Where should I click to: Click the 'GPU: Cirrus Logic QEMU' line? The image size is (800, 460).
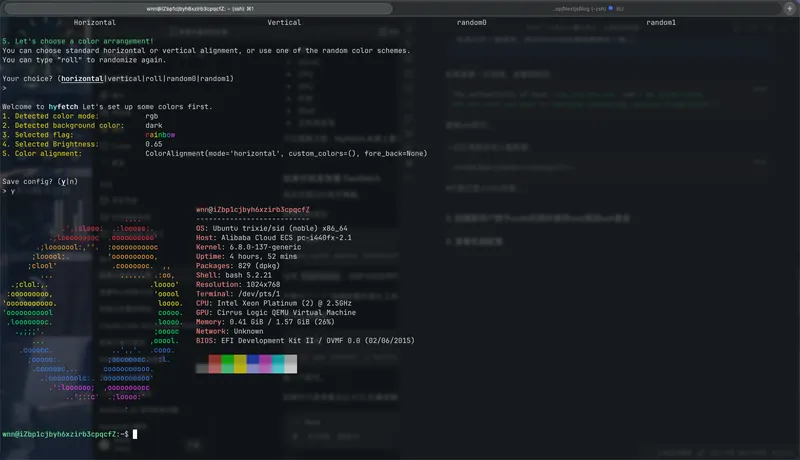276,313
